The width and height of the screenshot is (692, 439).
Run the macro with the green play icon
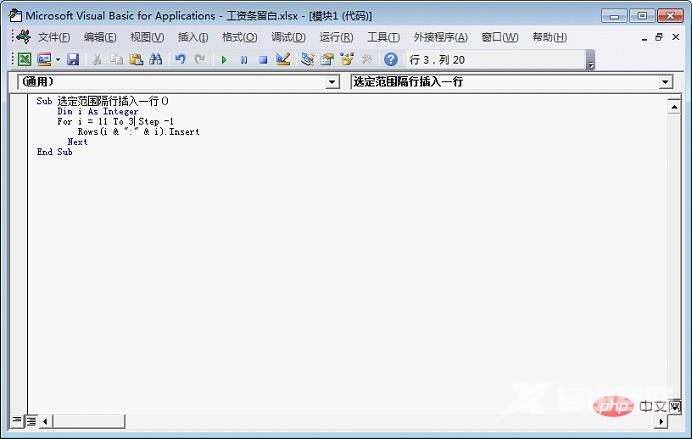pos(224,60)
